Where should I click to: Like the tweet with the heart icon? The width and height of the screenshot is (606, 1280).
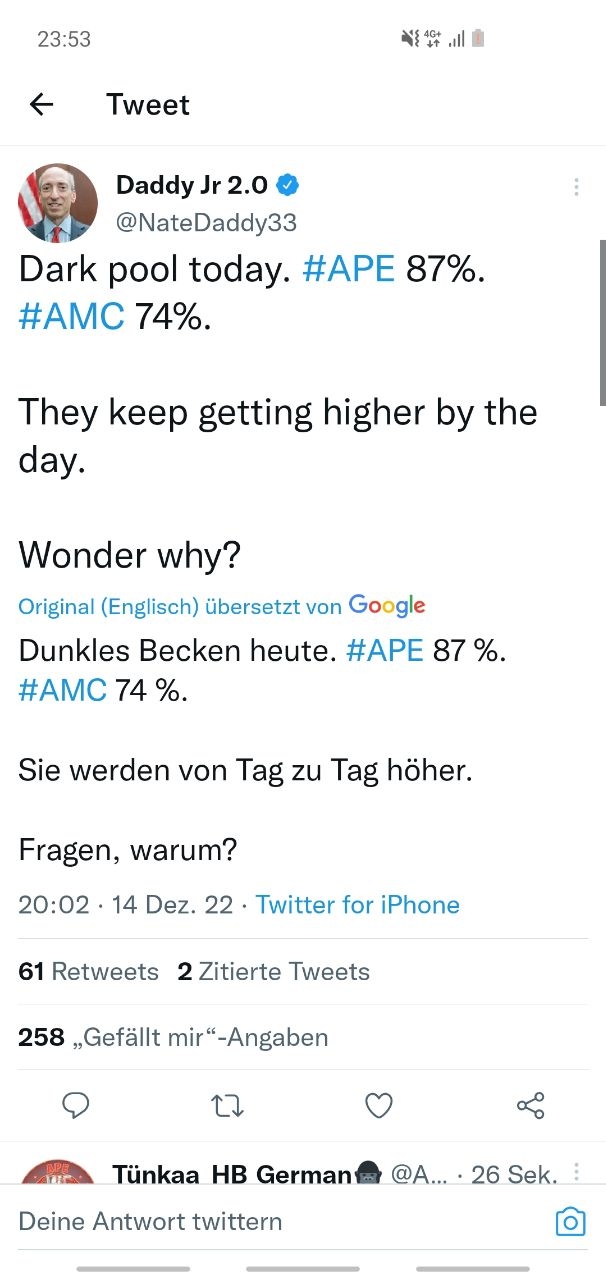pyautogui.click(x=379, y=1105)
